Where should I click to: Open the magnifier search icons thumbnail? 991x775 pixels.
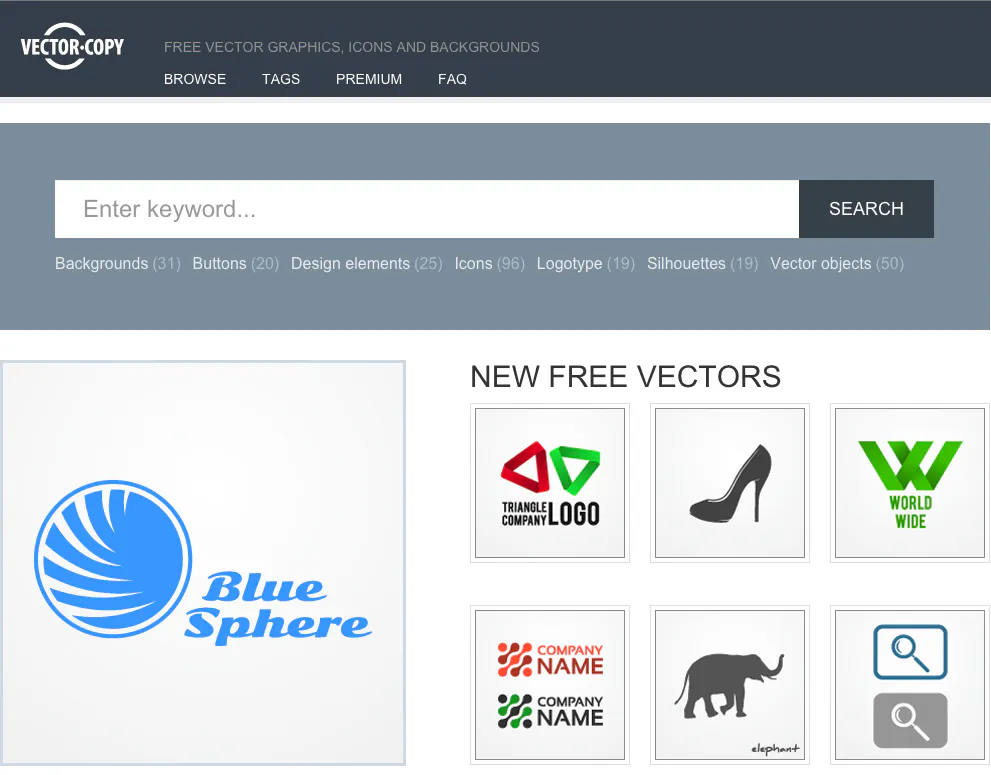[x=909, y=685]
